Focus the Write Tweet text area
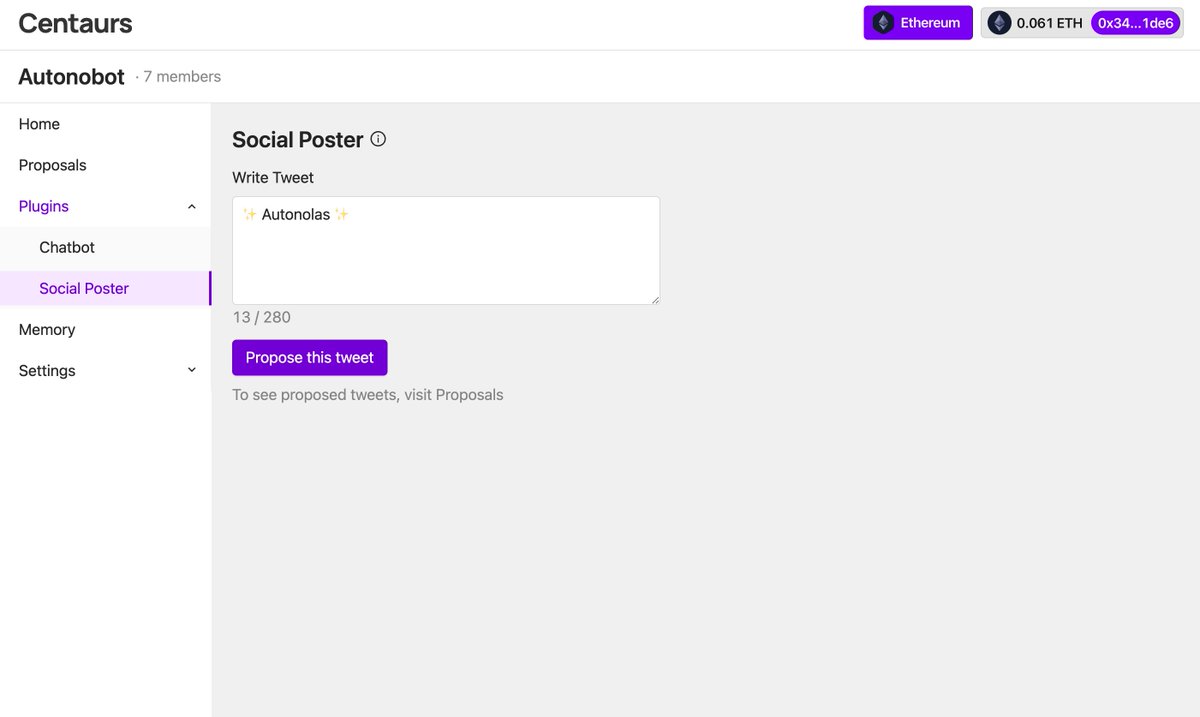Screen dimensions: 1200x717 pyautogui.click(x=446, y=250)
